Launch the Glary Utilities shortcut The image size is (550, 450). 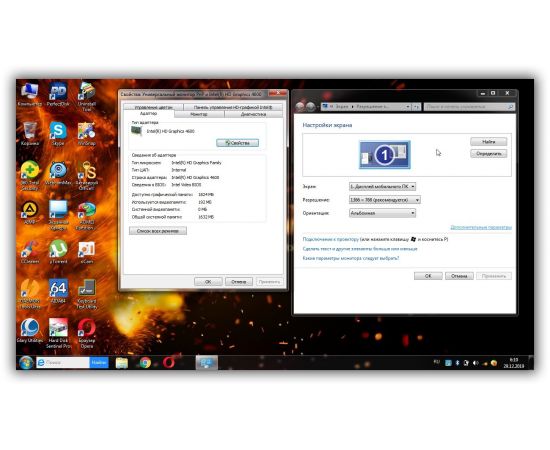coord(29,330)
